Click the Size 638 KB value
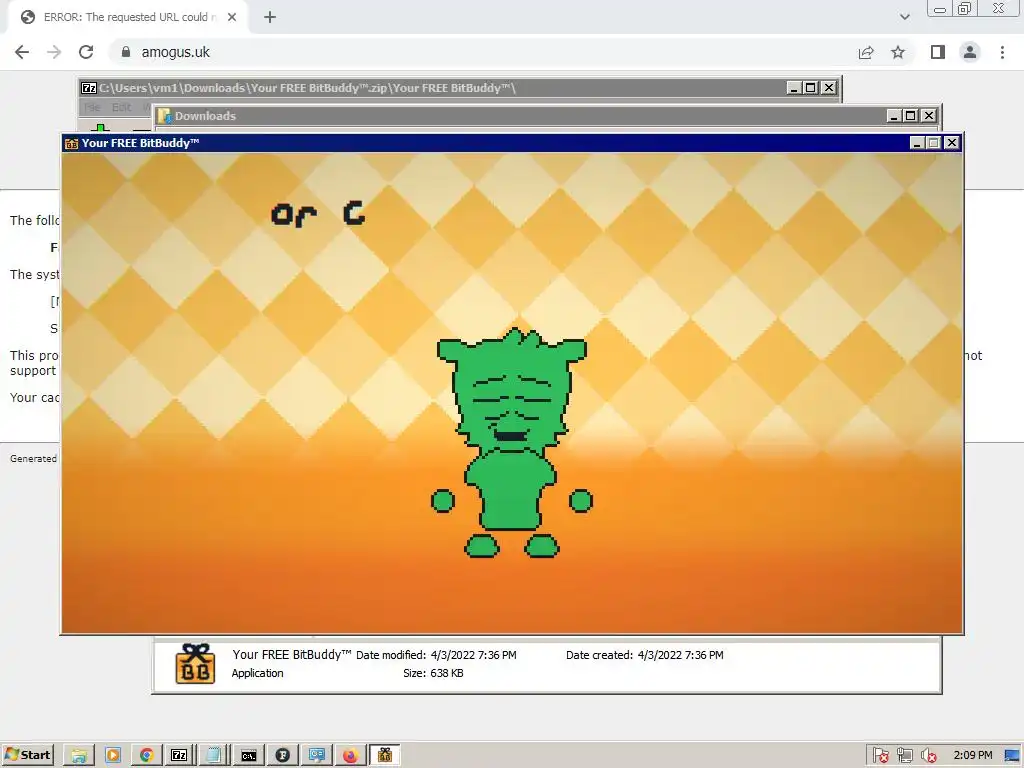Image resolution: width=1024 pixels, height=768 pixels. click(447, 673)
